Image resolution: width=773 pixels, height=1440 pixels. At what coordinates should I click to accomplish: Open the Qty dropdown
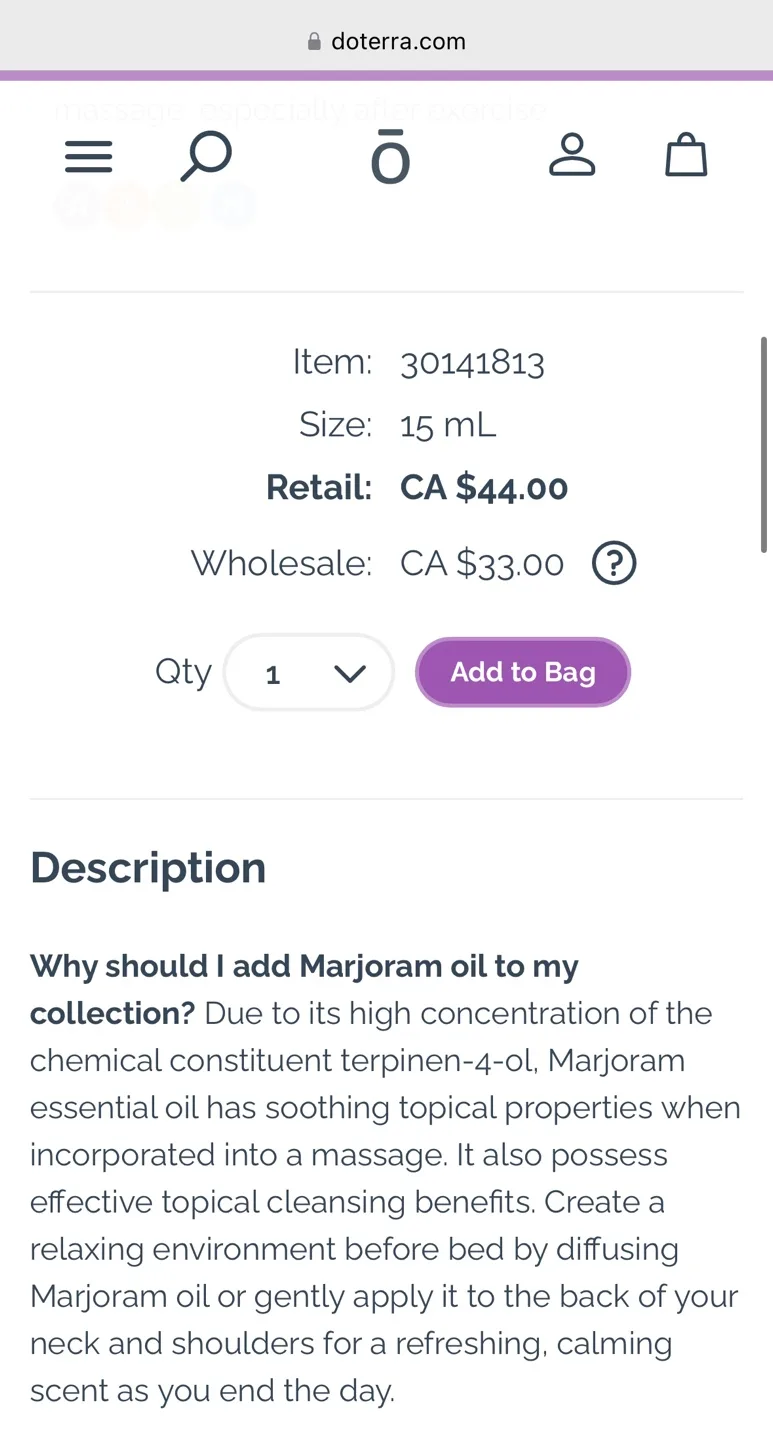309,672
